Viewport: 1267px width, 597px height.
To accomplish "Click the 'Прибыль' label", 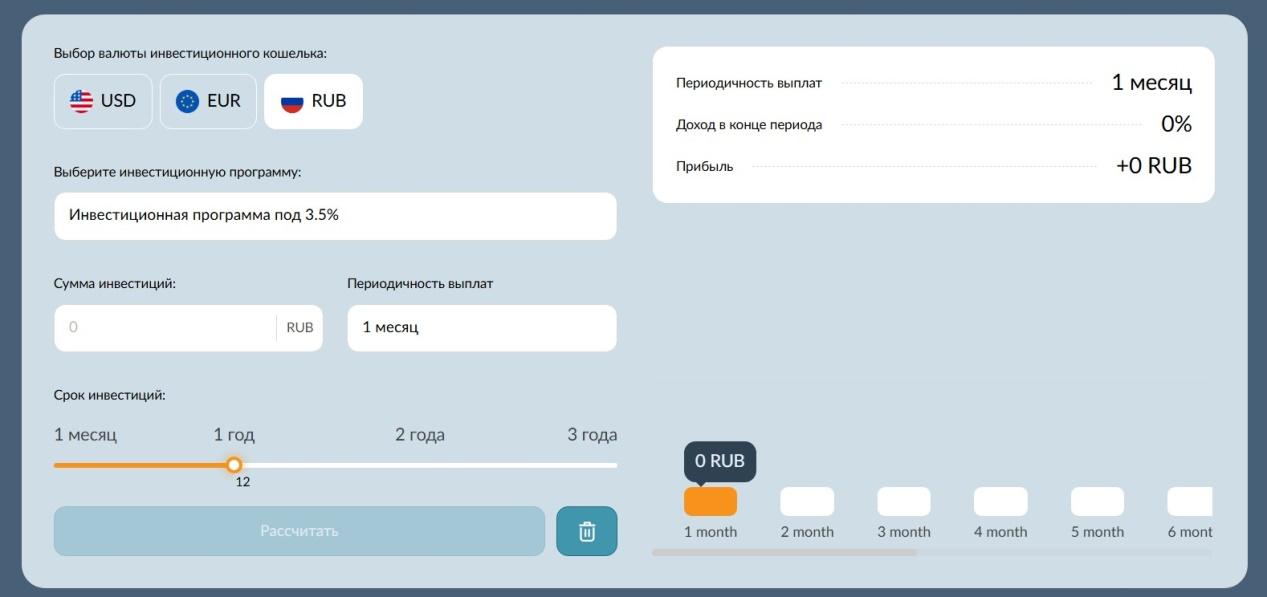I will point(705,166).
